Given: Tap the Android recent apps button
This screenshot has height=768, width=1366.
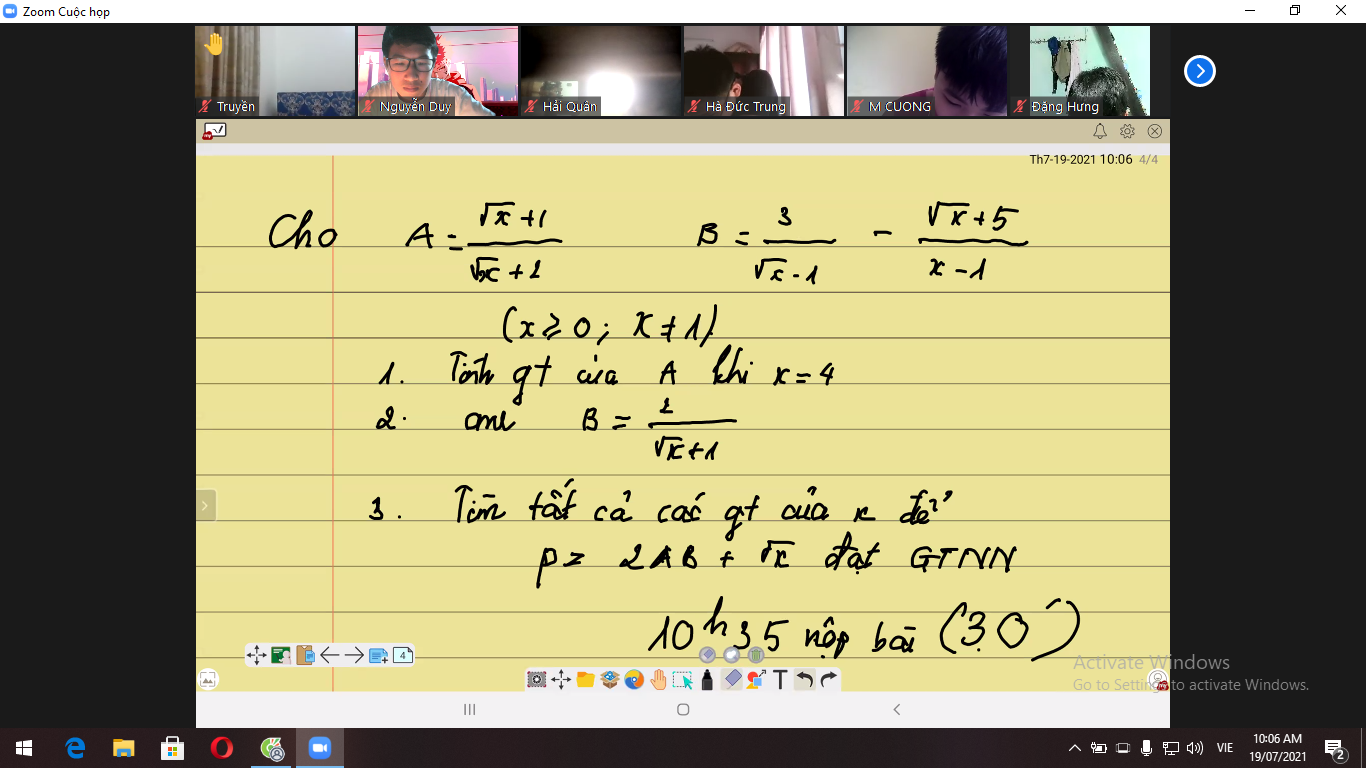Looking at the screenshot, I should point(469,709).
